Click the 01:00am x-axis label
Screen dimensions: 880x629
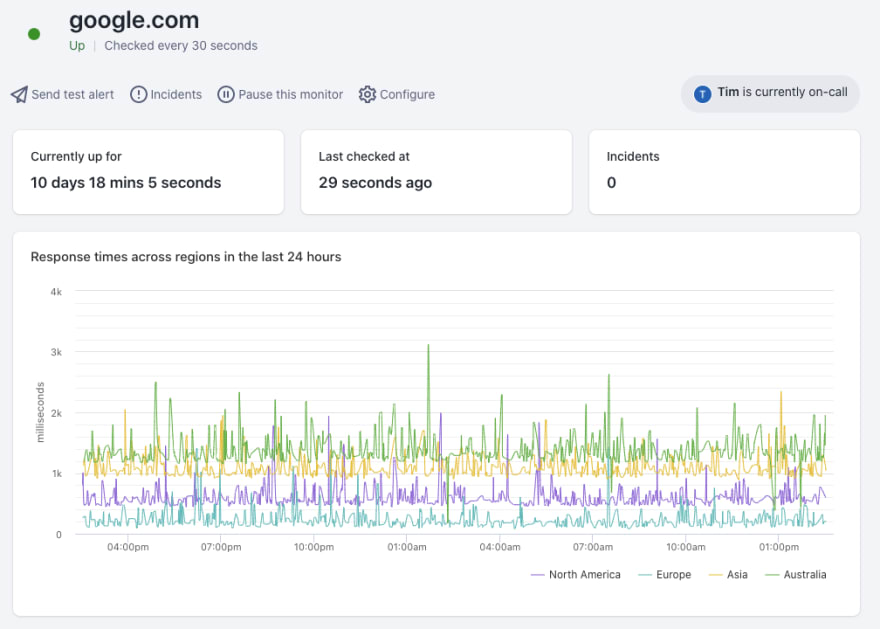click(x=407, y=547)
